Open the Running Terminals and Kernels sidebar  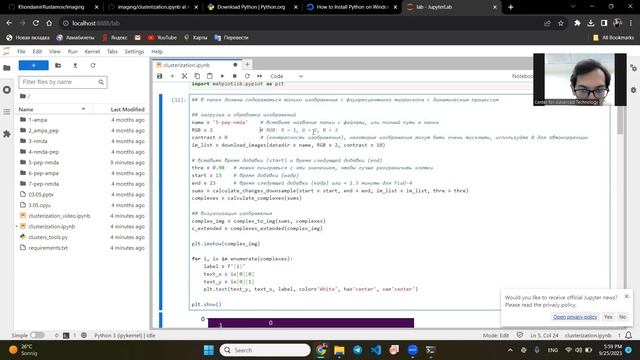coord(7,90)
